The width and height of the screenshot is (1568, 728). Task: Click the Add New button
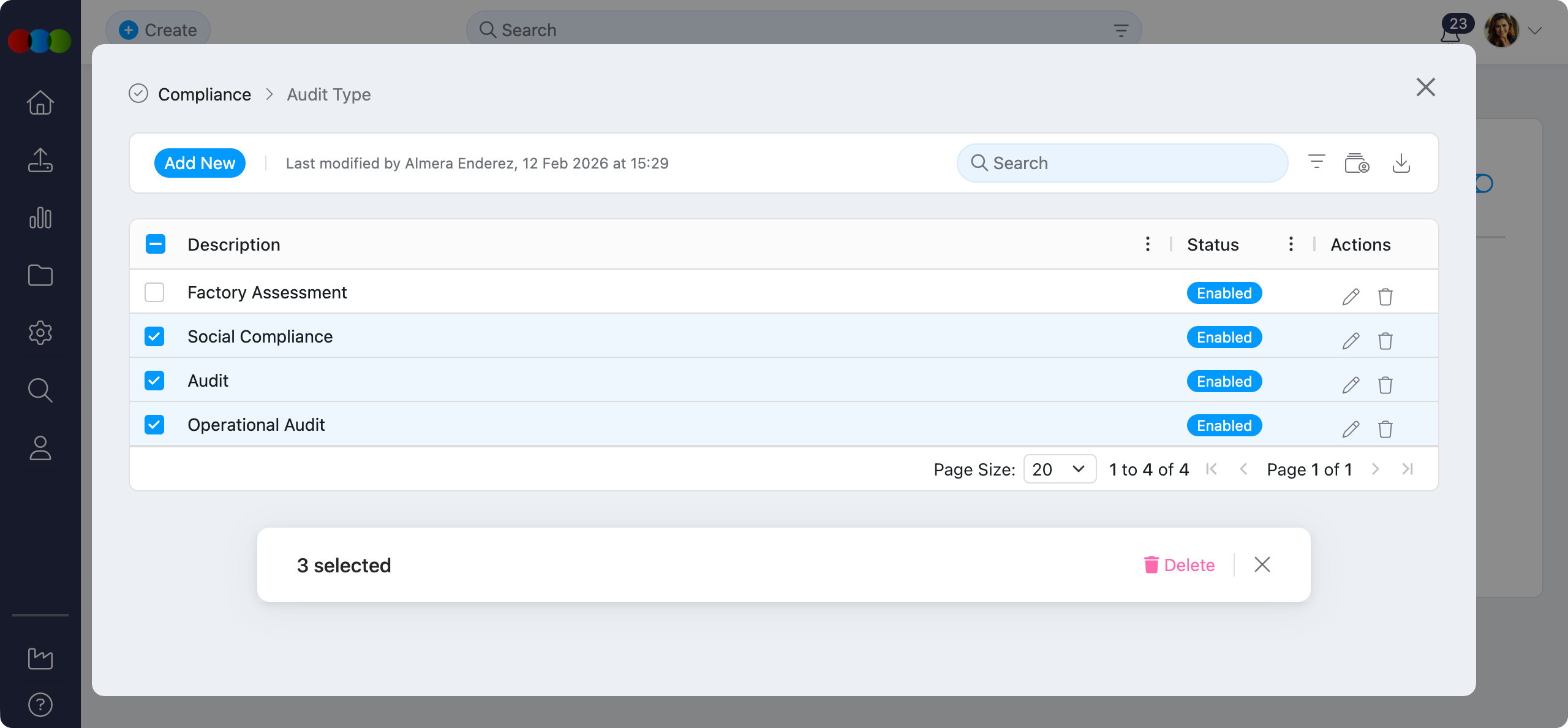pos(200,162)
